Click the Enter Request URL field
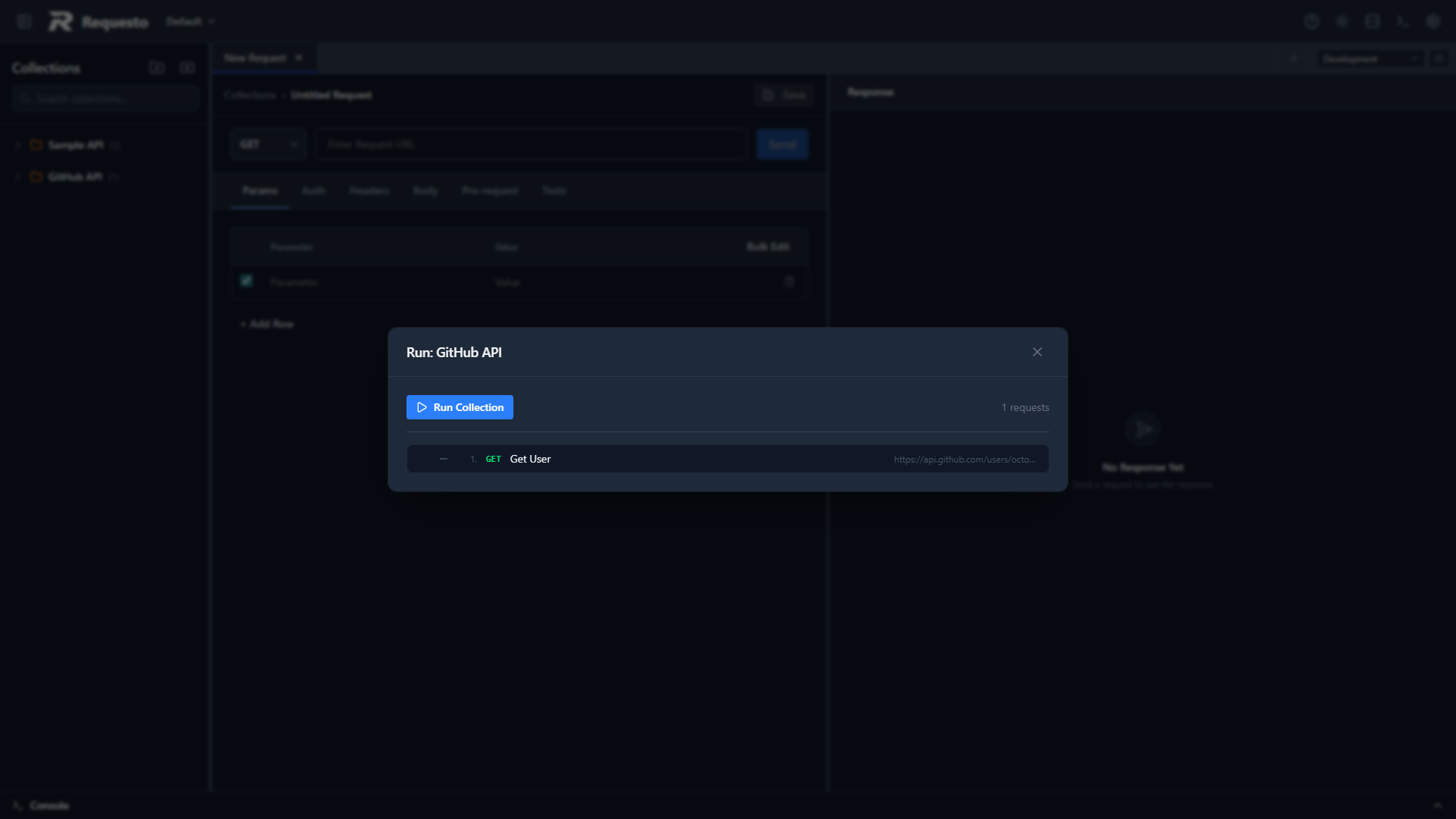 (532, 144)
